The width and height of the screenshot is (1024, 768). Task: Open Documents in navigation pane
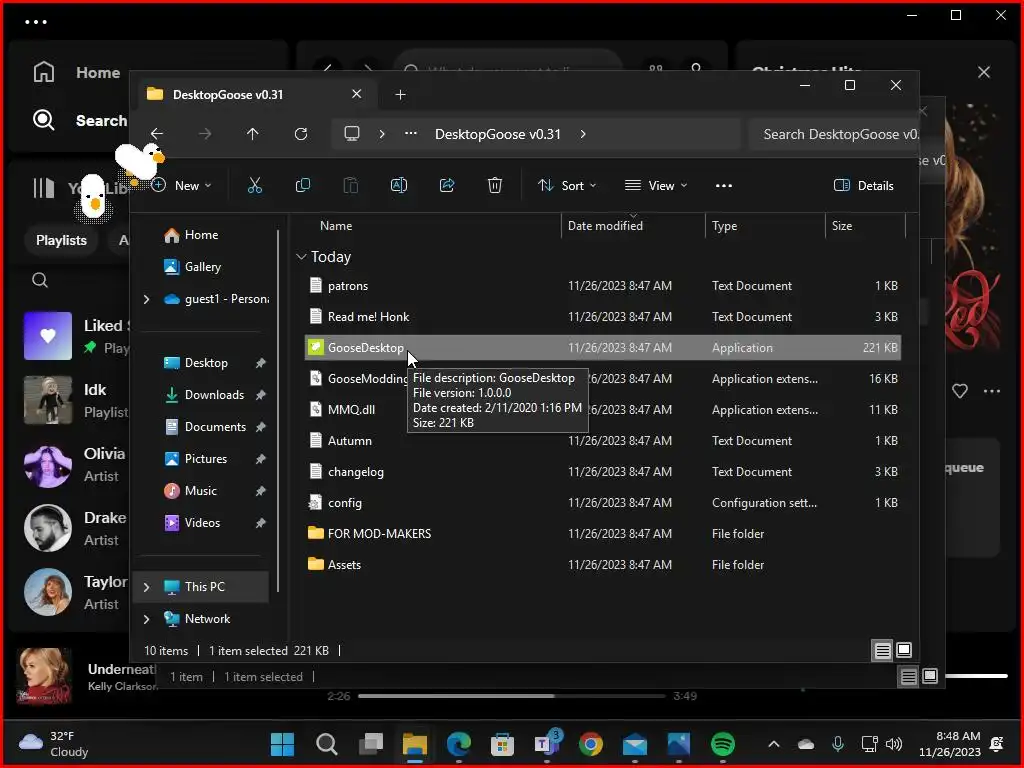coord(215,427)
